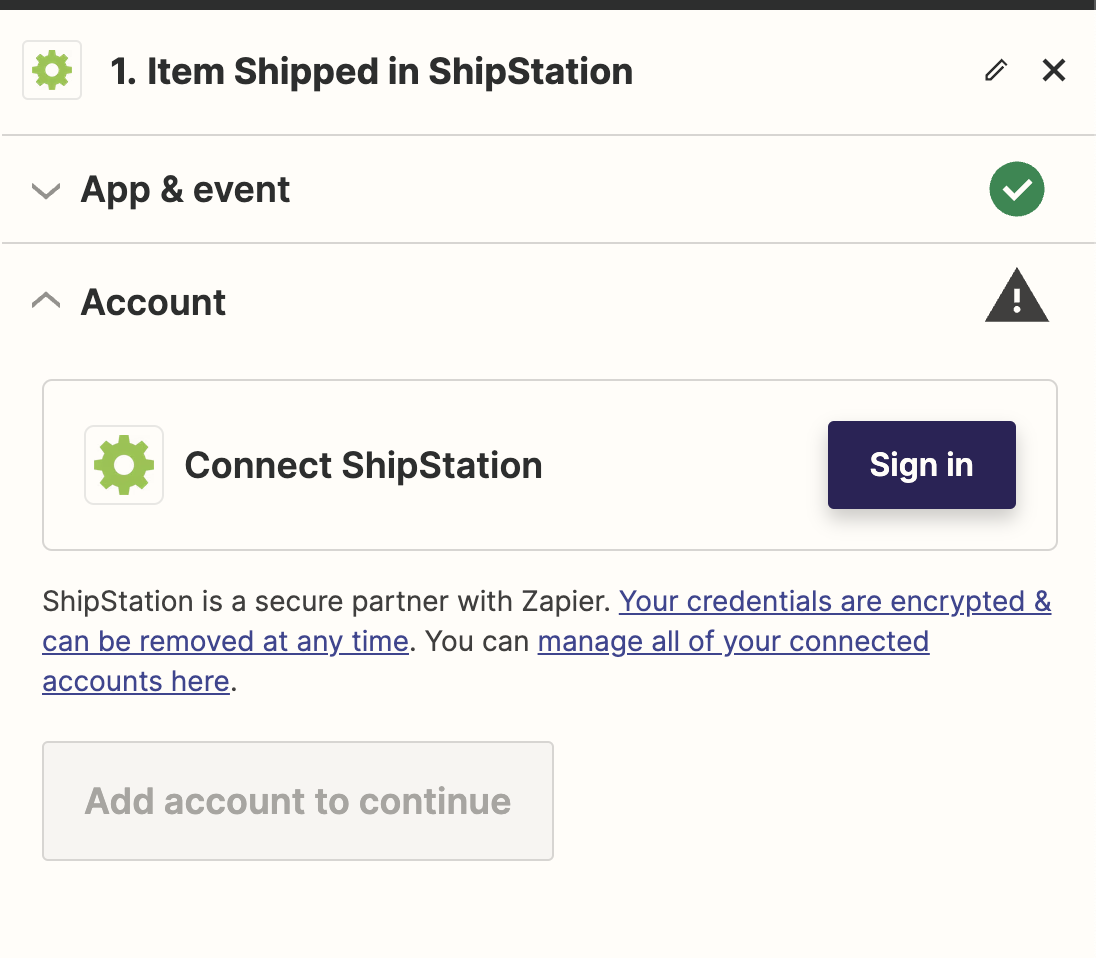Click the step title Item Shipped in ShipStation
1096x958 pixels.
pyautogui.click(x=371, y=72)
